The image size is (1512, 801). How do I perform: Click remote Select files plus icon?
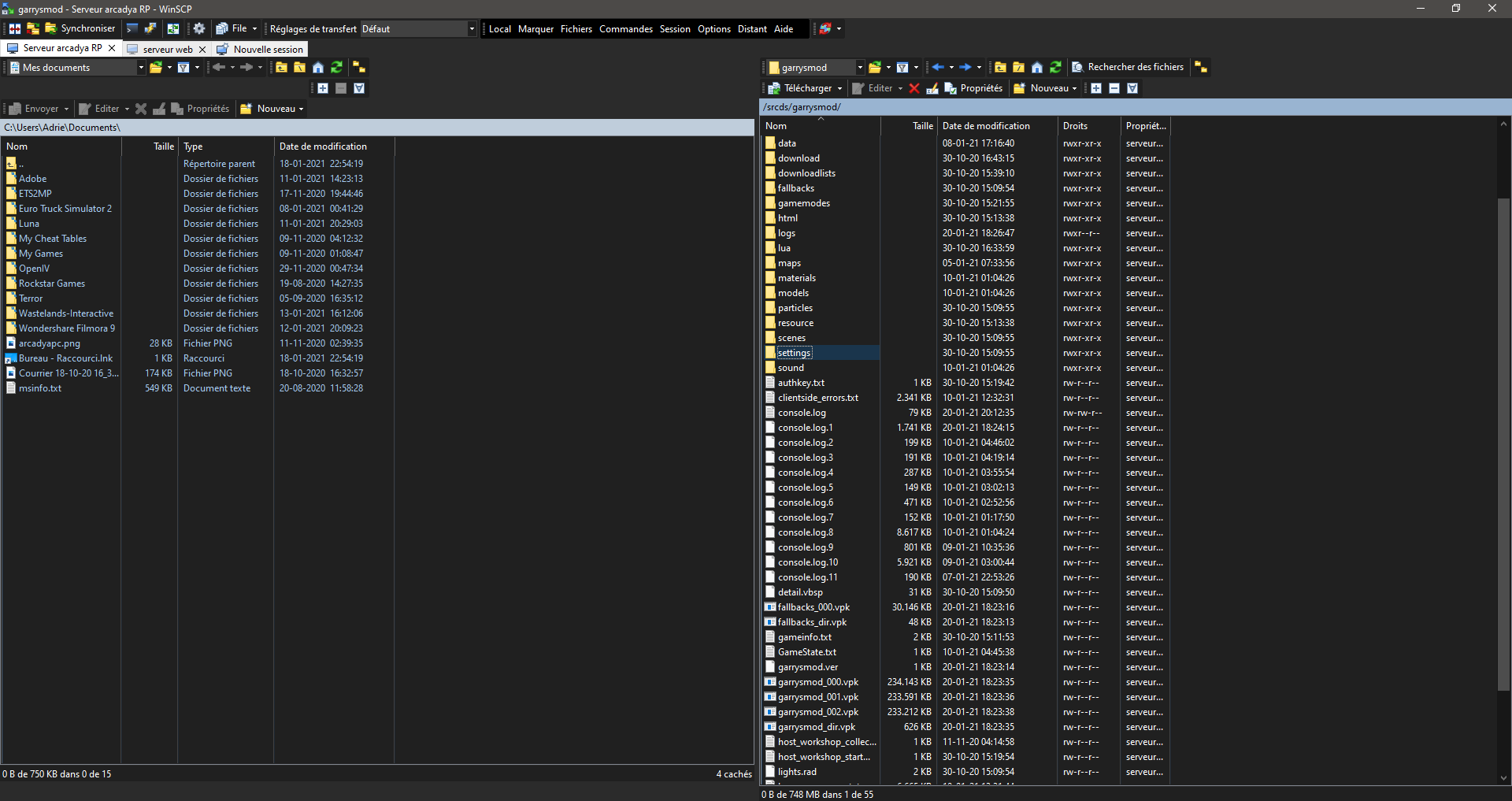[x=1096, y=88]
